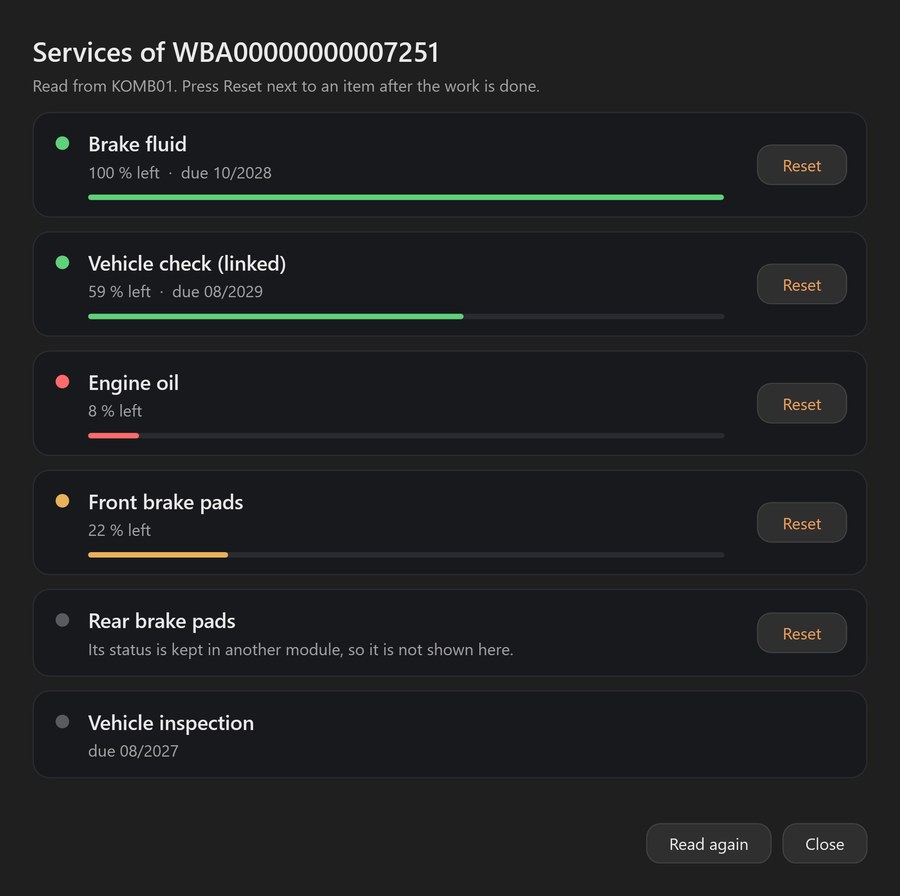Reset the Engine oil service
900x896 pixels.
(x=801, y=404)
